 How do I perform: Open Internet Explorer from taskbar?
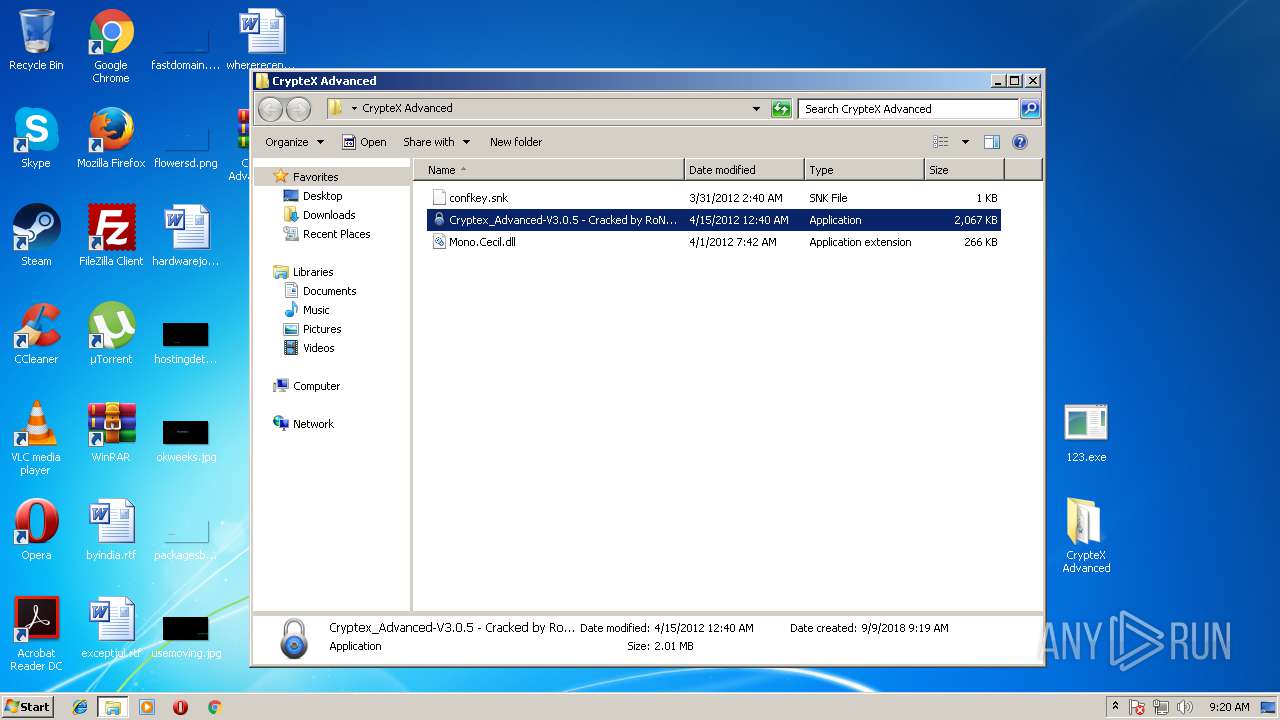pos(80,707)
